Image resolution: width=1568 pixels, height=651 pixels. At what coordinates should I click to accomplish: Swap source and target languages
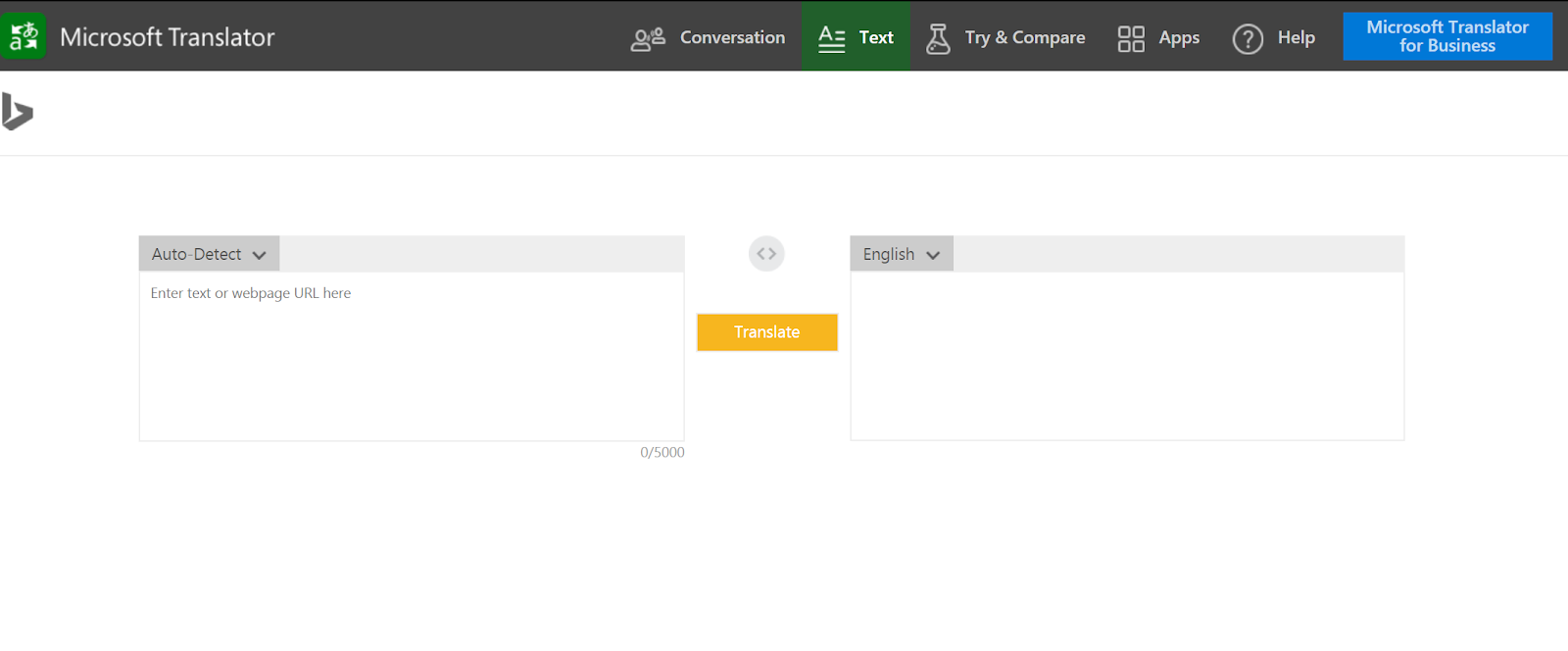coord(766,254)
